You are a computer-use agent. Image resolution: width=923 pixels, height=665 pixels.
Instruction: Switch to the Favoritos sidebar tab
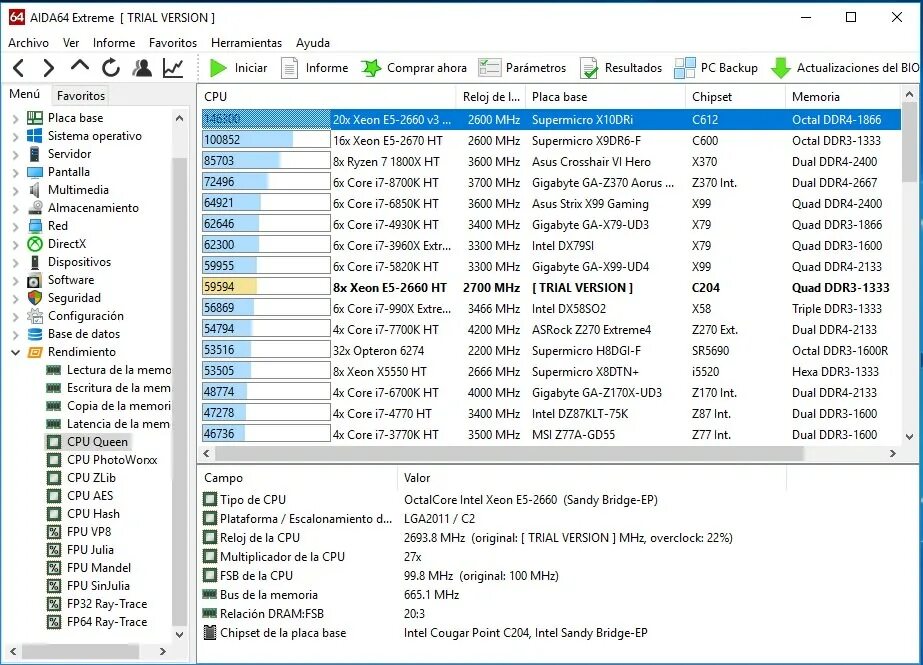[81, 95]
